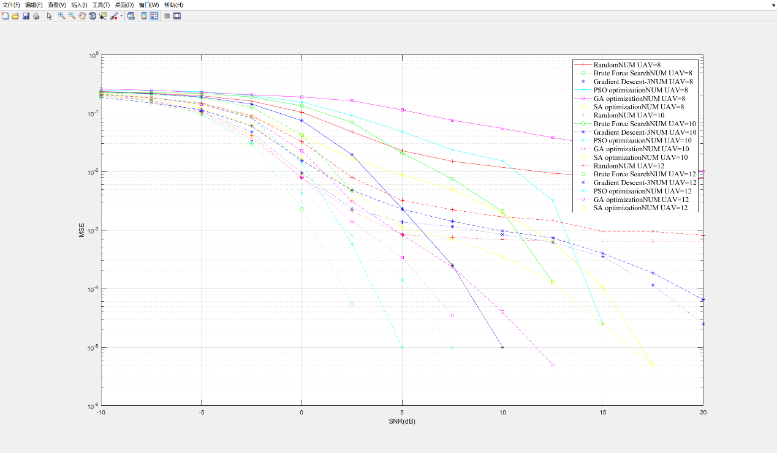Open the 帮助(H) Help menu
This screenshot has width=777, height=453.
(x=173, y=5)
